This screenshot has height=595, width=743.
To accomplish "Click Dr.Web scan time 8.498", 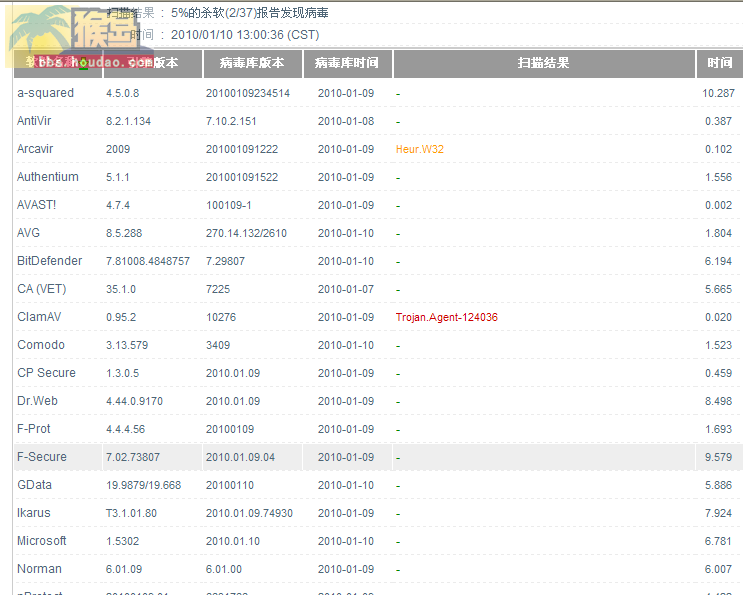I will pyautogui.click(x=718, y=401).
